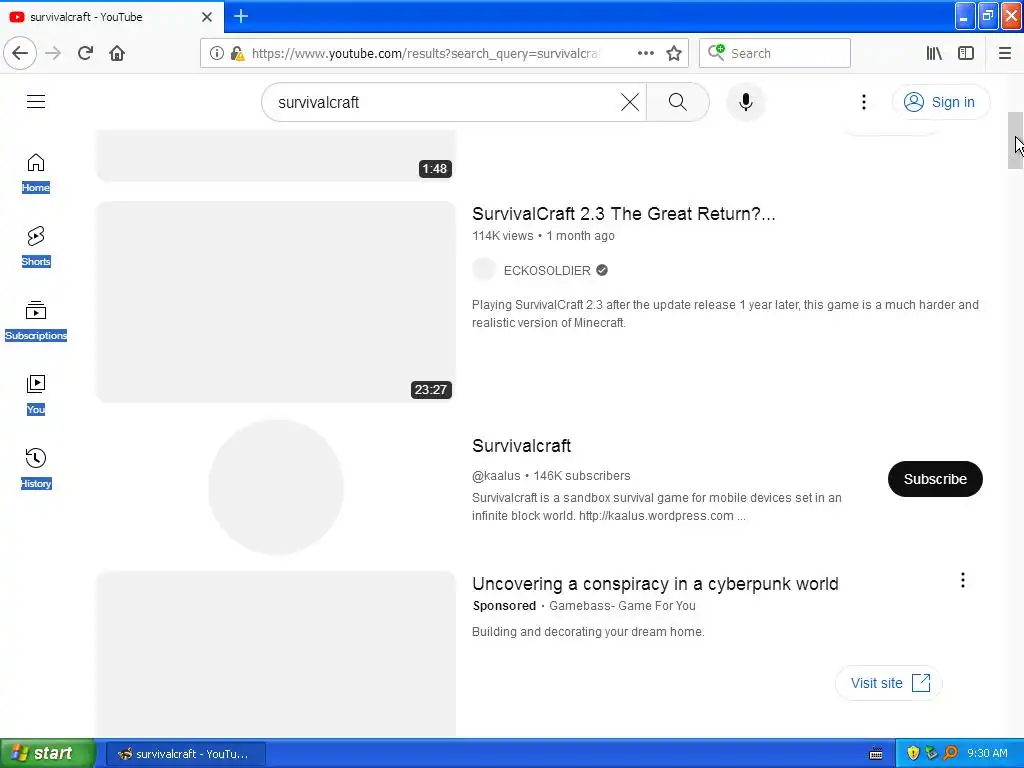
Task: Open the You section in sidebar
Action: [x=36, y=395]
